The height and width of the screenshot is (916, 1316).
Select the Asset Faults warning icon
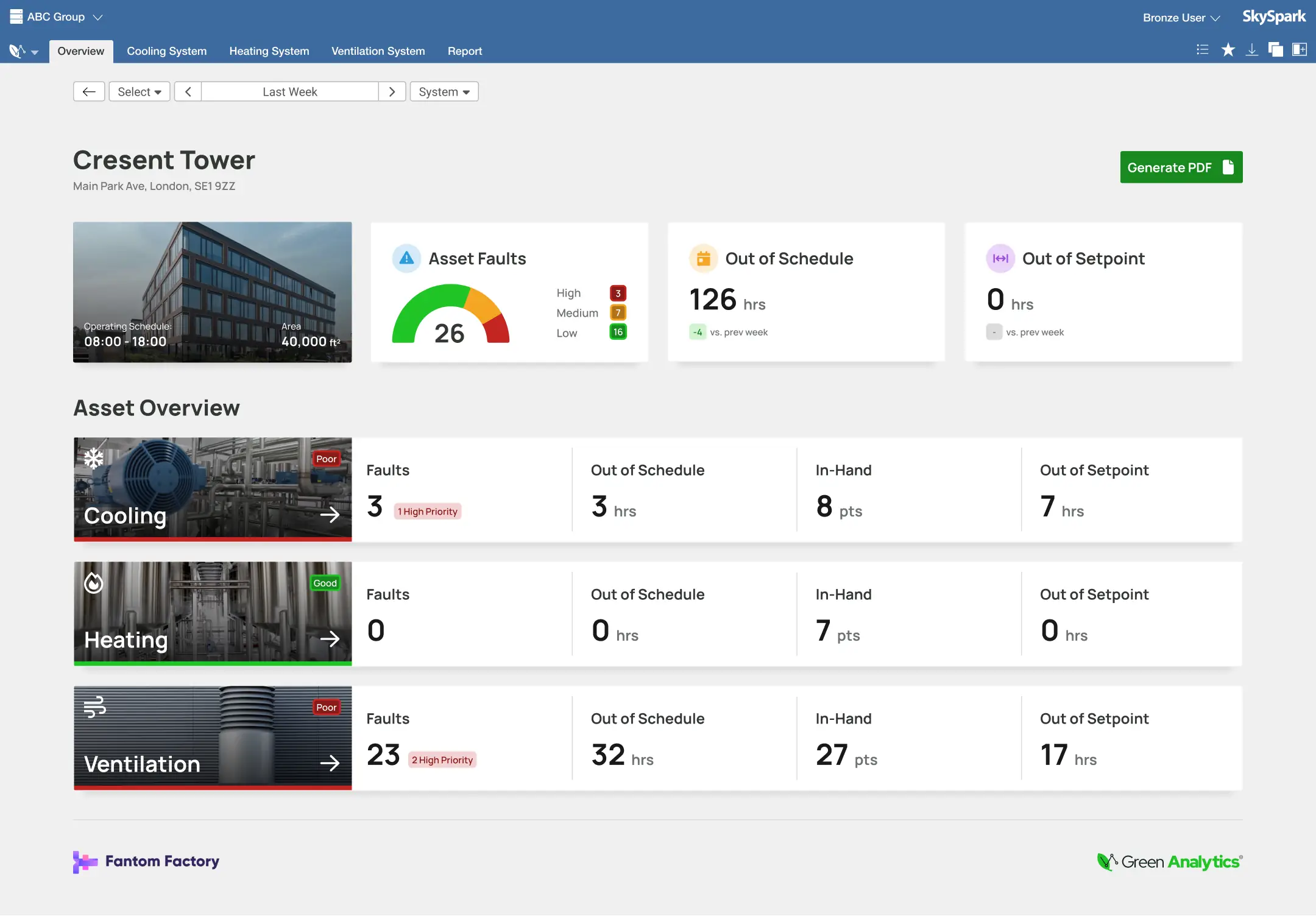(x=406, y=258)
